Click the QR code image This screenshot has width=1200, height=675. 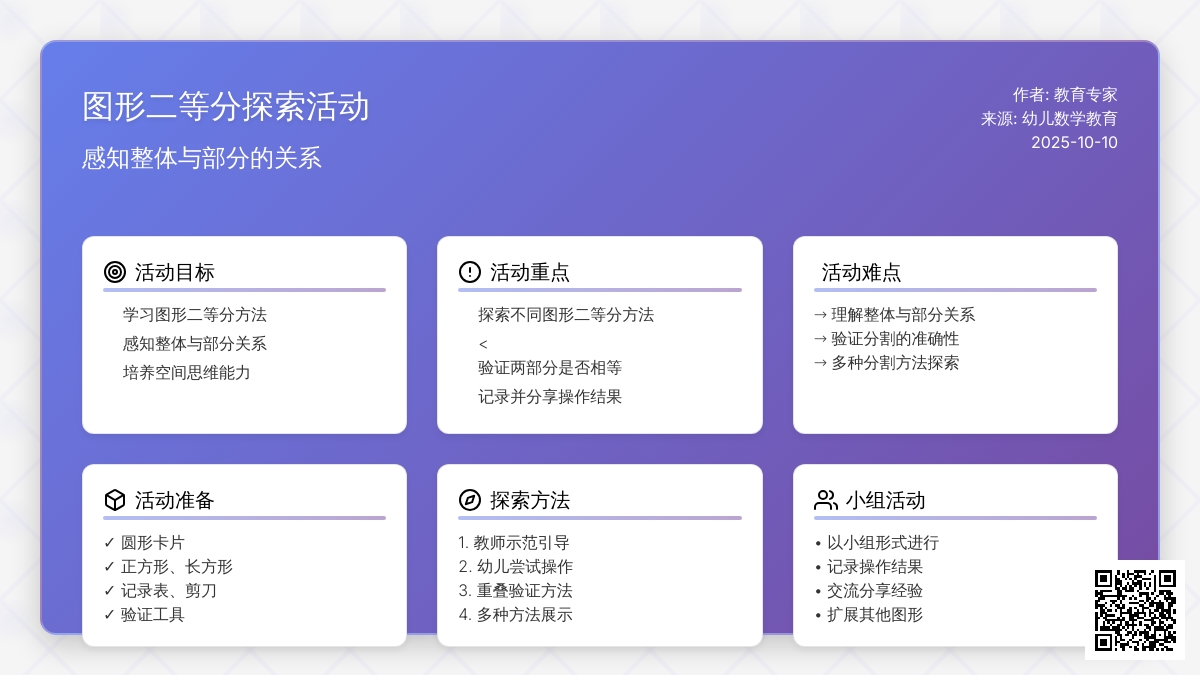tap(1135, 610)
